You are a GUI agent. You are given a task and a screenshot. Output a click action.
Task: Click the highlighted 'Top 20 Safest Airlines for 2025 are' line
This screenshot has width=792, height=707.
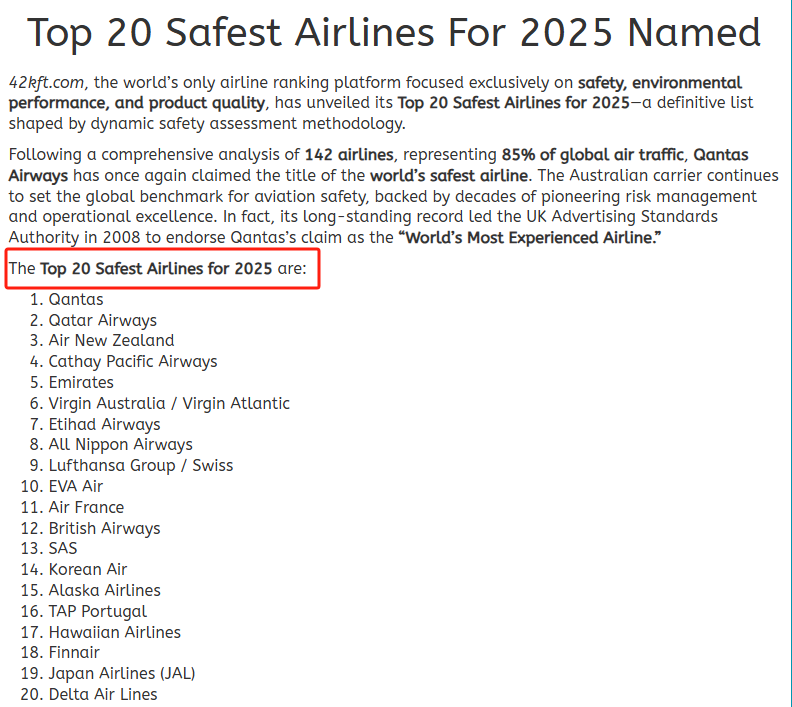(x=163, y=269)
